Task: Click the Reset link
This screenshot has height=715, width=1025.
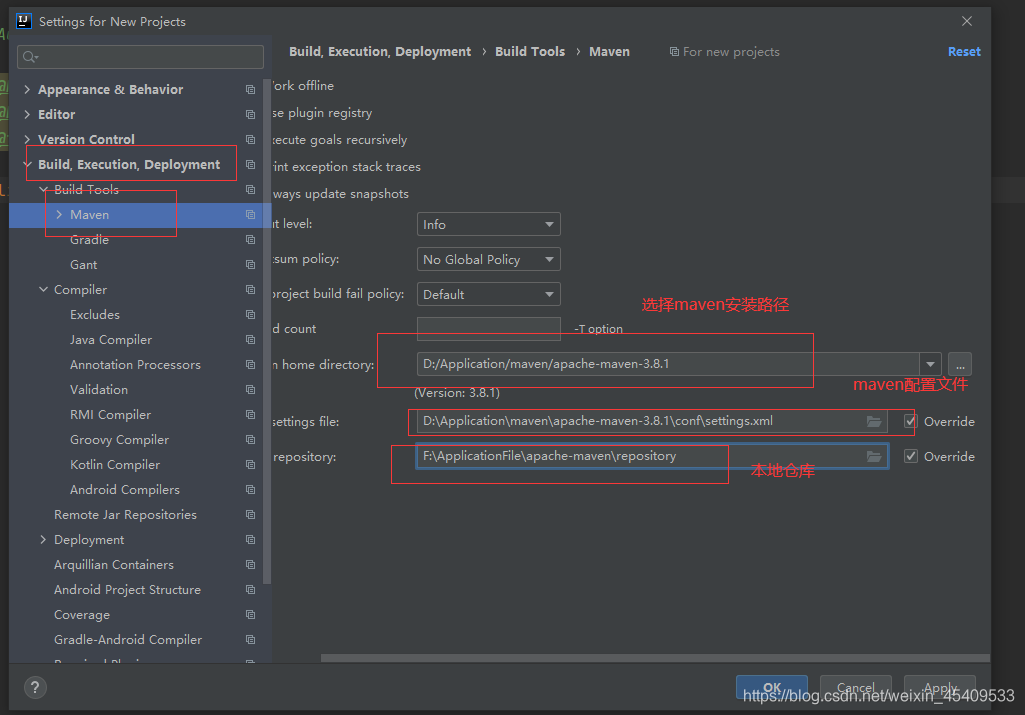Action: tap(964, 52)
